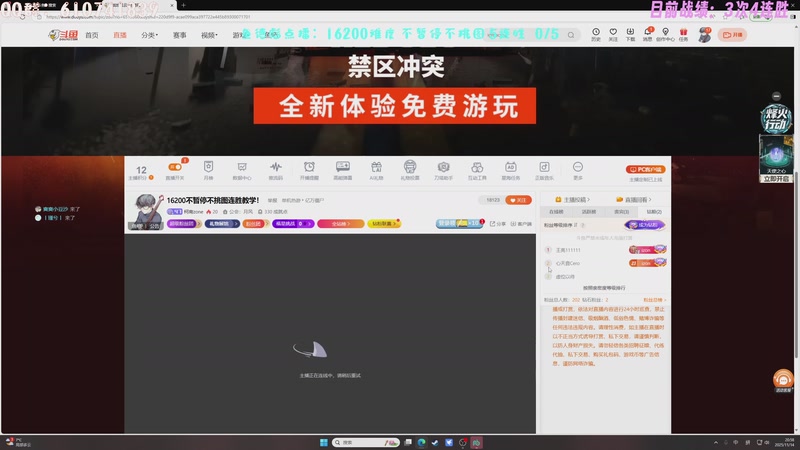
Task: Open the 创作中心 creator center icon
Action: tap(665, 34)
